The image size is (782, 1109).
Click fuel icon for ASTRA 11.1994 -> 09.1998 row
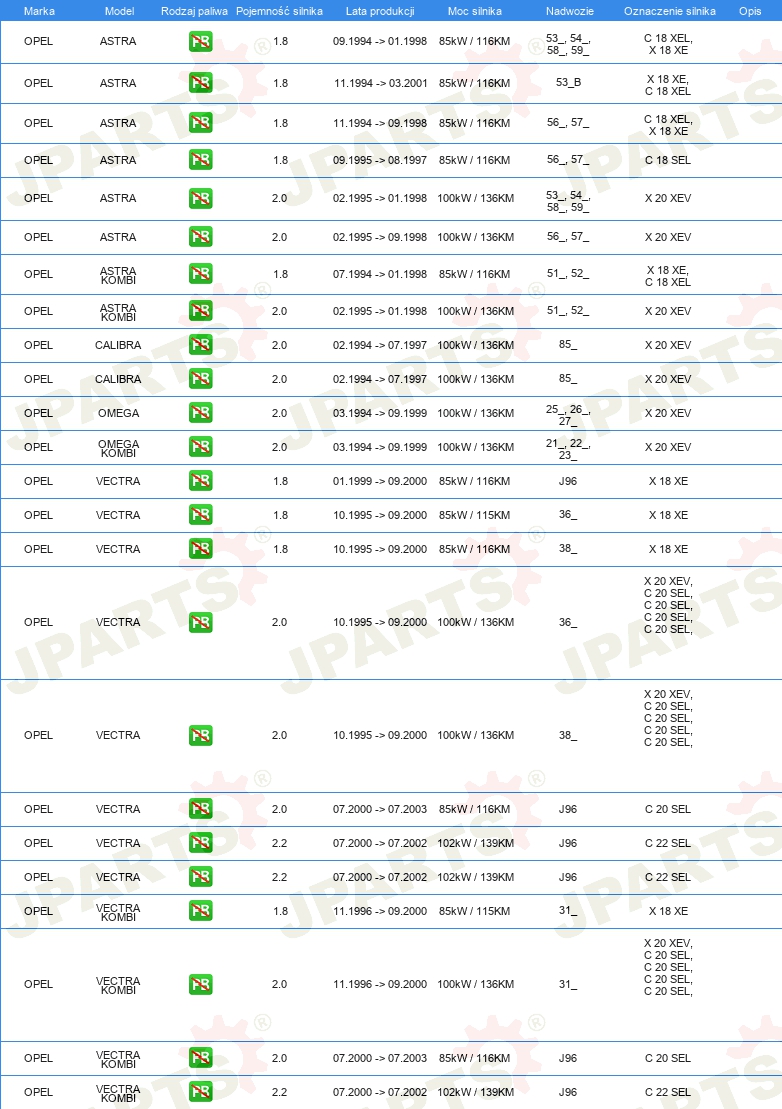click(x=201, y=123)
